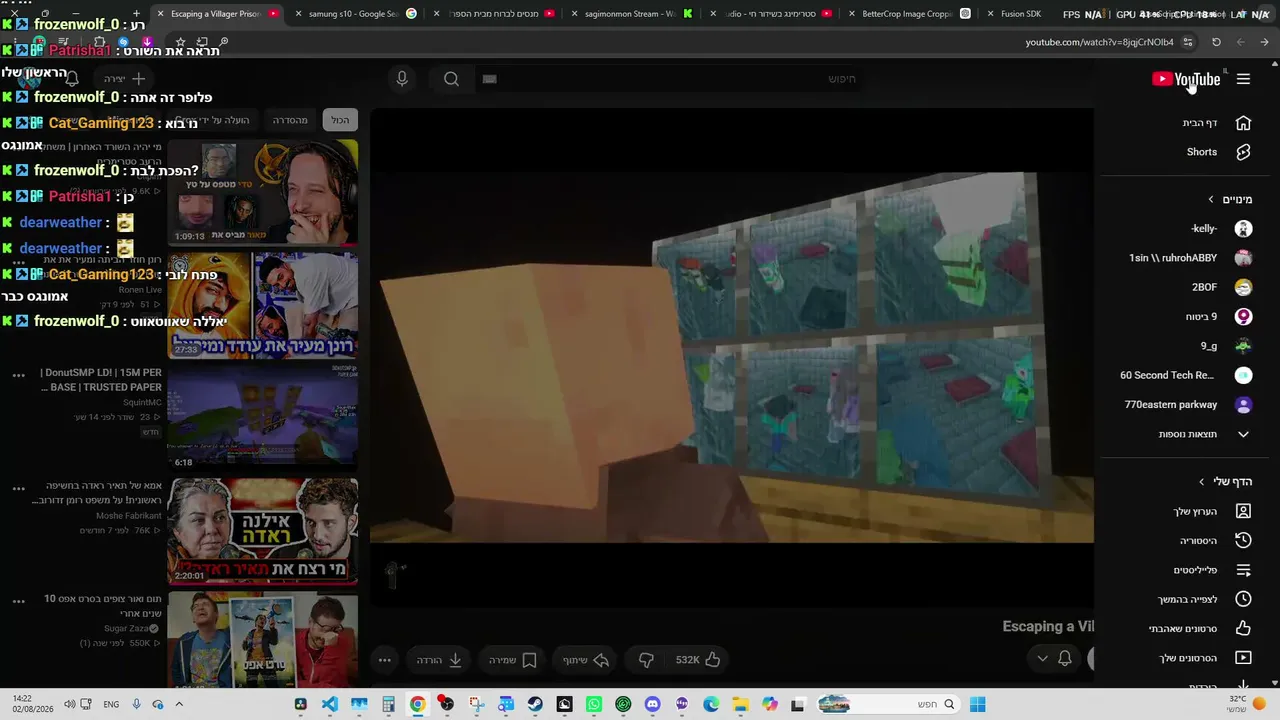
Task: Open the Windows Start menu
Action: click(977, 704)
